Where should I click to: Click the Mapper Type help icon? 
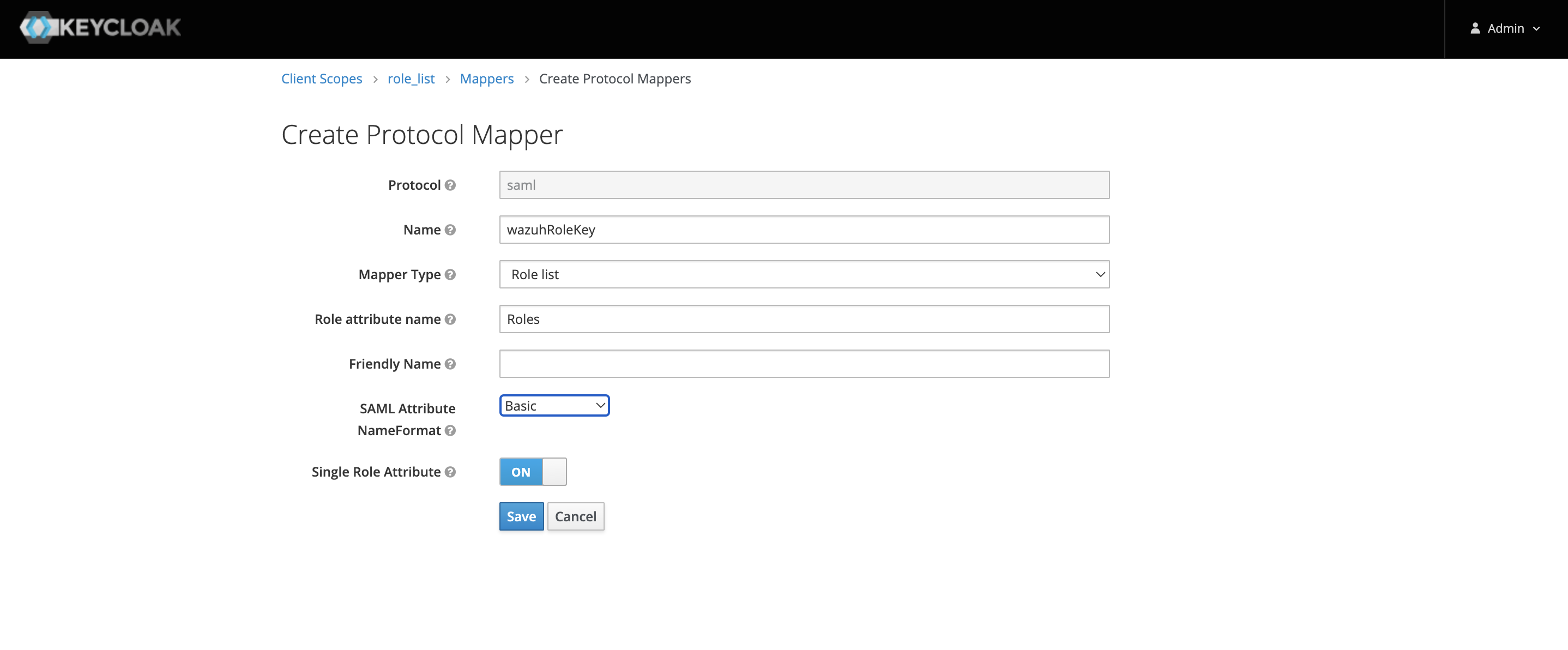pyautogui.click(x=450, y=274)
